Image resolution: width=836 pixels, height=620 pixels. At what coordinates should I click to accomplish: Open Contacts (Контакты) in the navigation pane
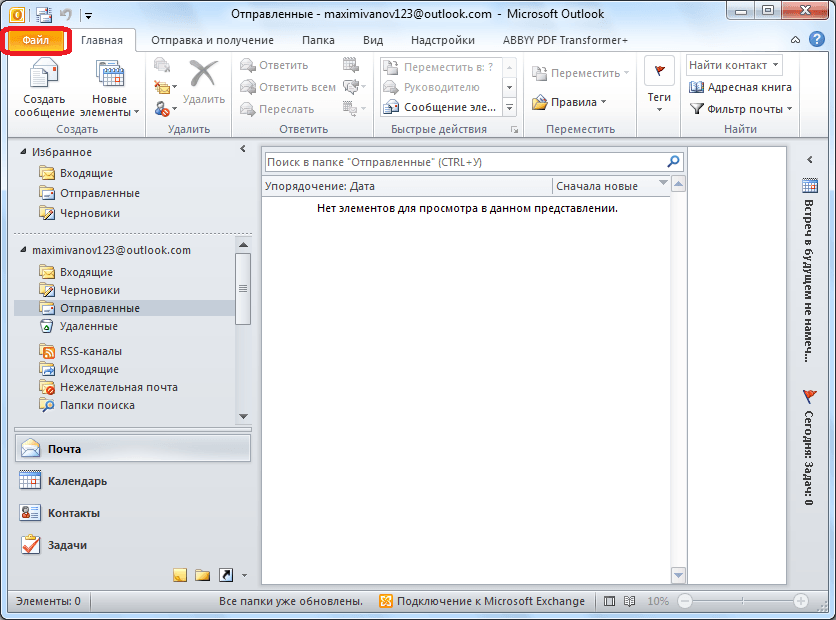73,513
